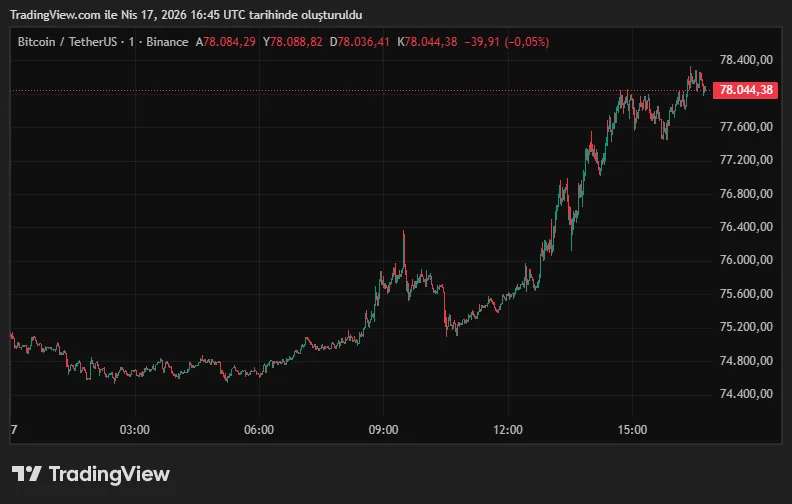This screenshot has height=504, width=792.
Task: Click the TradingView logo icon
Action: [x=26, y=474]
